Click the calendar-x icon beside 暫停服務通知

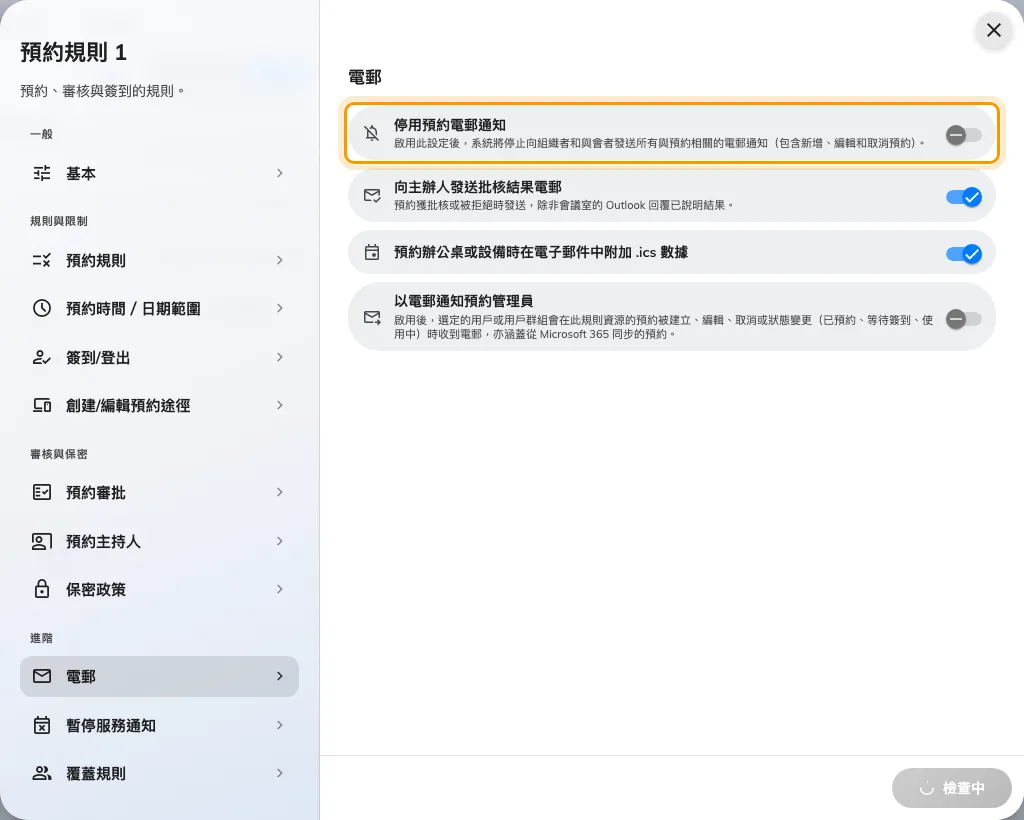[42, 725]
